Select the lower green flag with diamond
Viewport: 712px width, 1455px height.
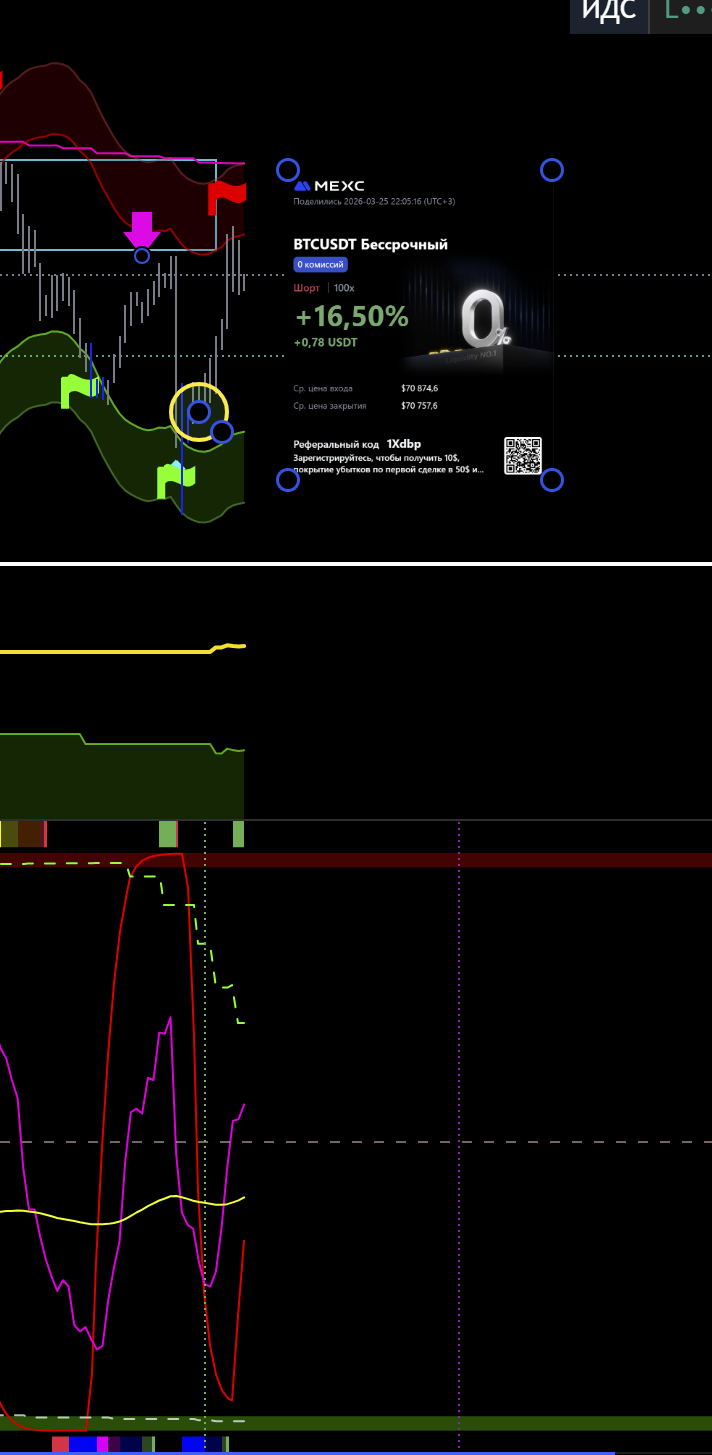175,478
